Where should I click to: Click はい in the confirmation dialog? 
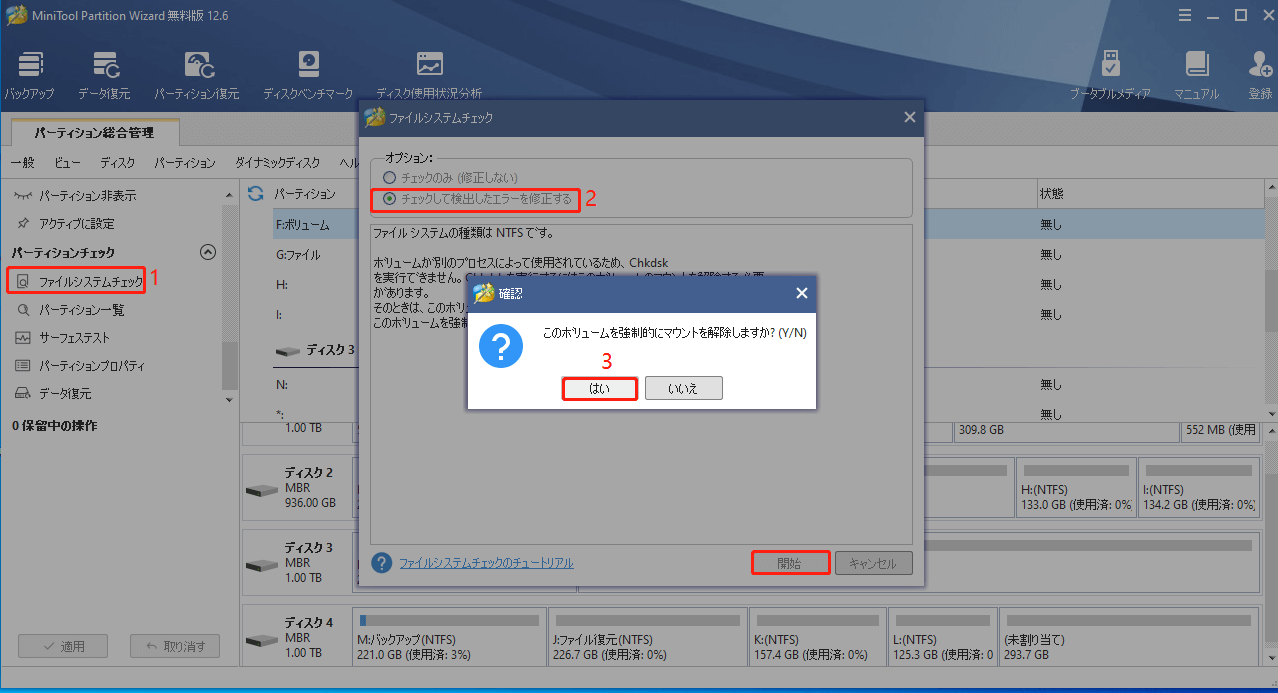click(x=599, y=388)
